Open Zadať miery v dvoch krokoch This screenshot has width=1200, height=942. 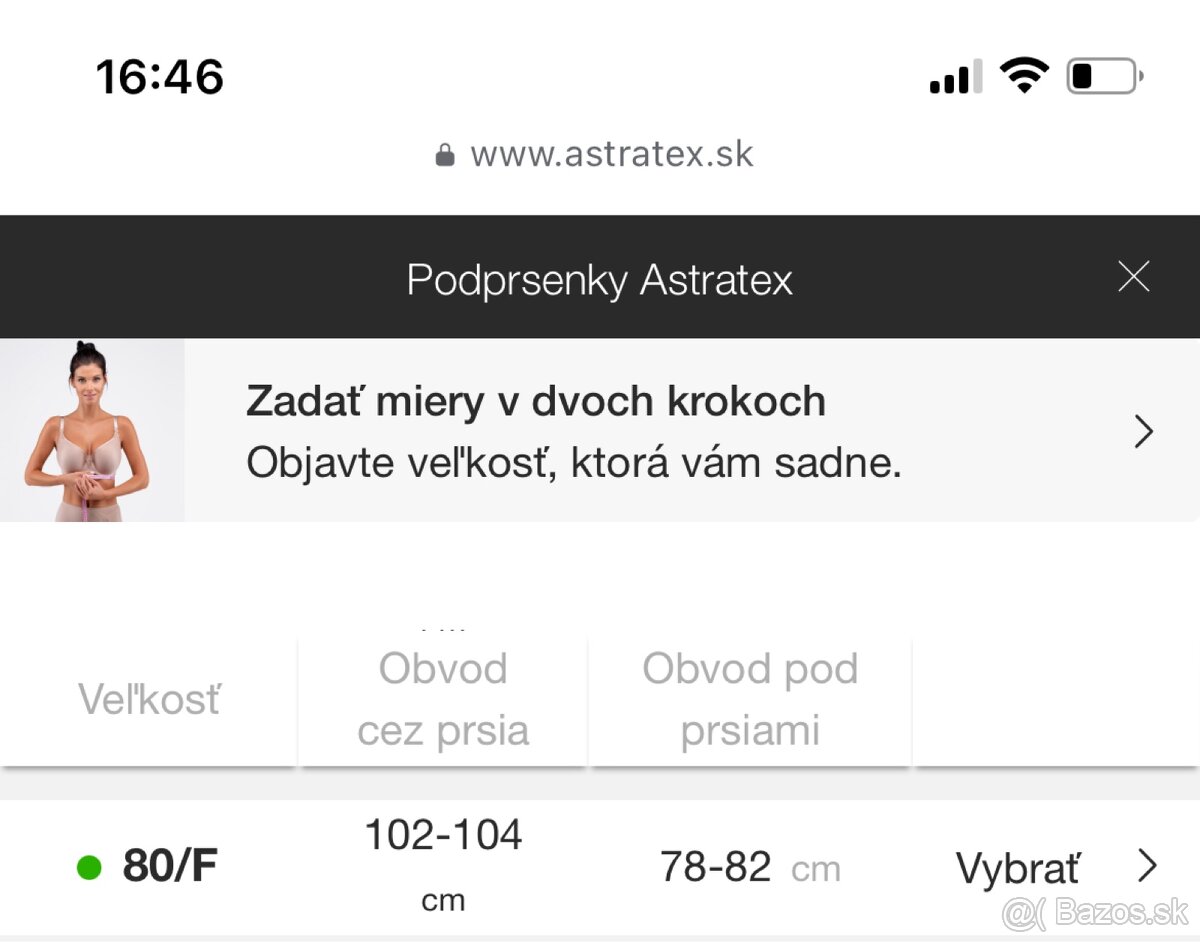pos(536,401)
